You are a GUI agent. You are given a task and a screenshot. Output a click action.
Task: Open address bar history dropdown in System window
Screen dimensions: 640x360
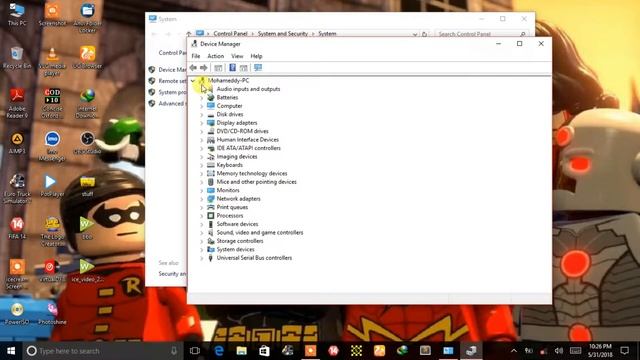pyautogui.click(x=415, y=34)
